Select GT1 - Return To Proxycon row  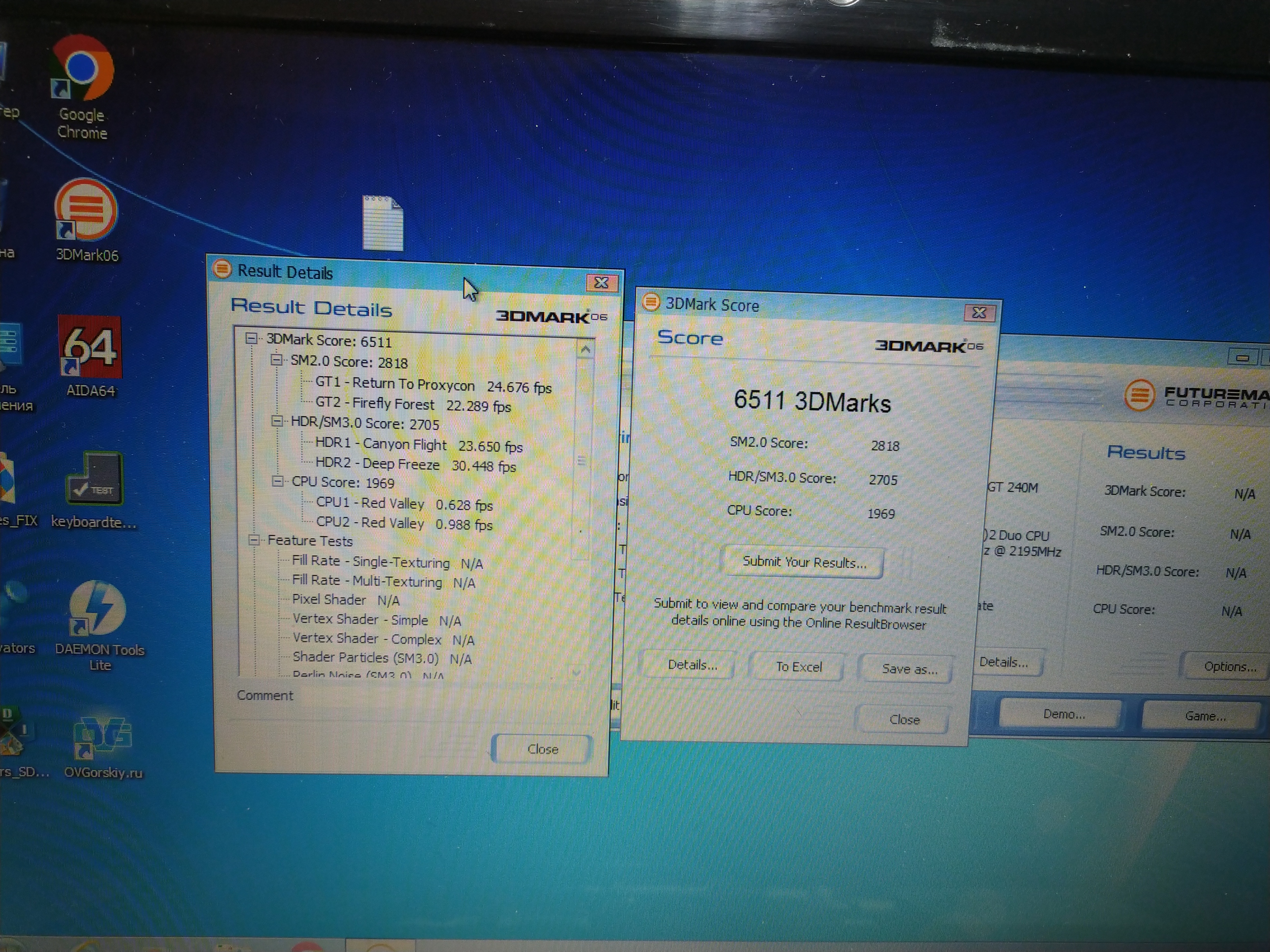pyautogui.click(x=434, y=385)
